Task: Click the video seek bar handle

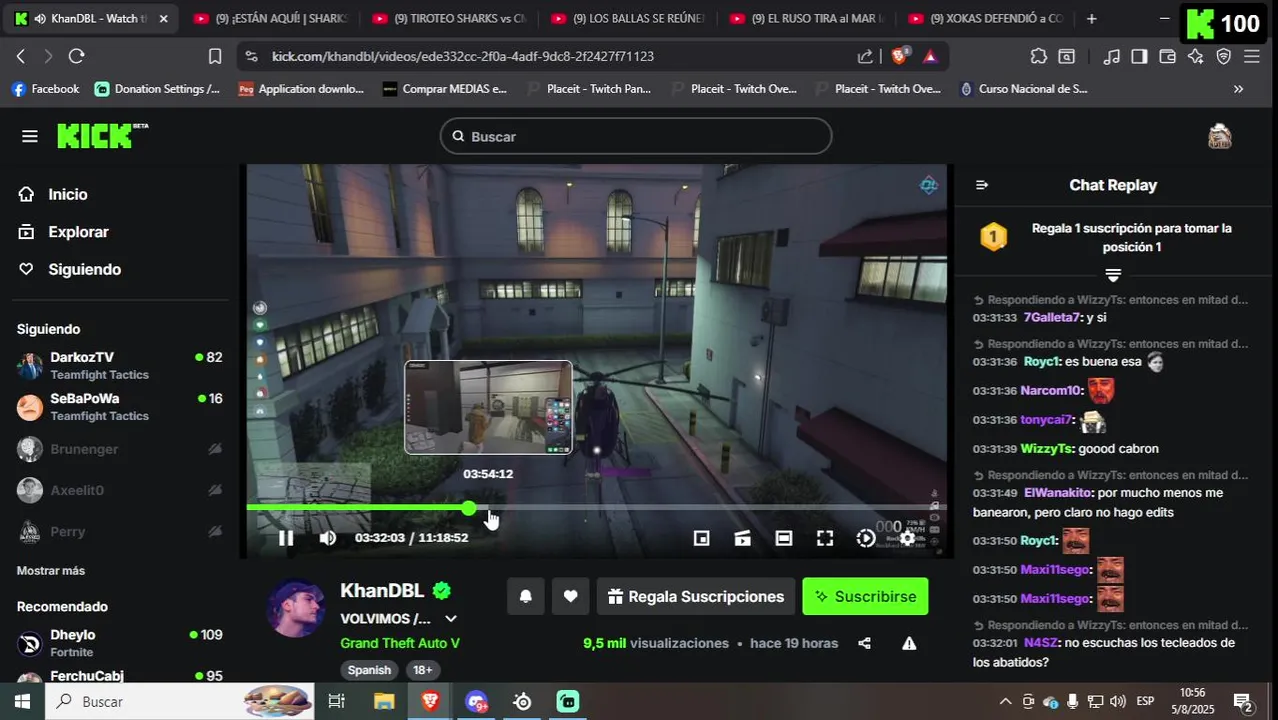Action: click(469, 508)
